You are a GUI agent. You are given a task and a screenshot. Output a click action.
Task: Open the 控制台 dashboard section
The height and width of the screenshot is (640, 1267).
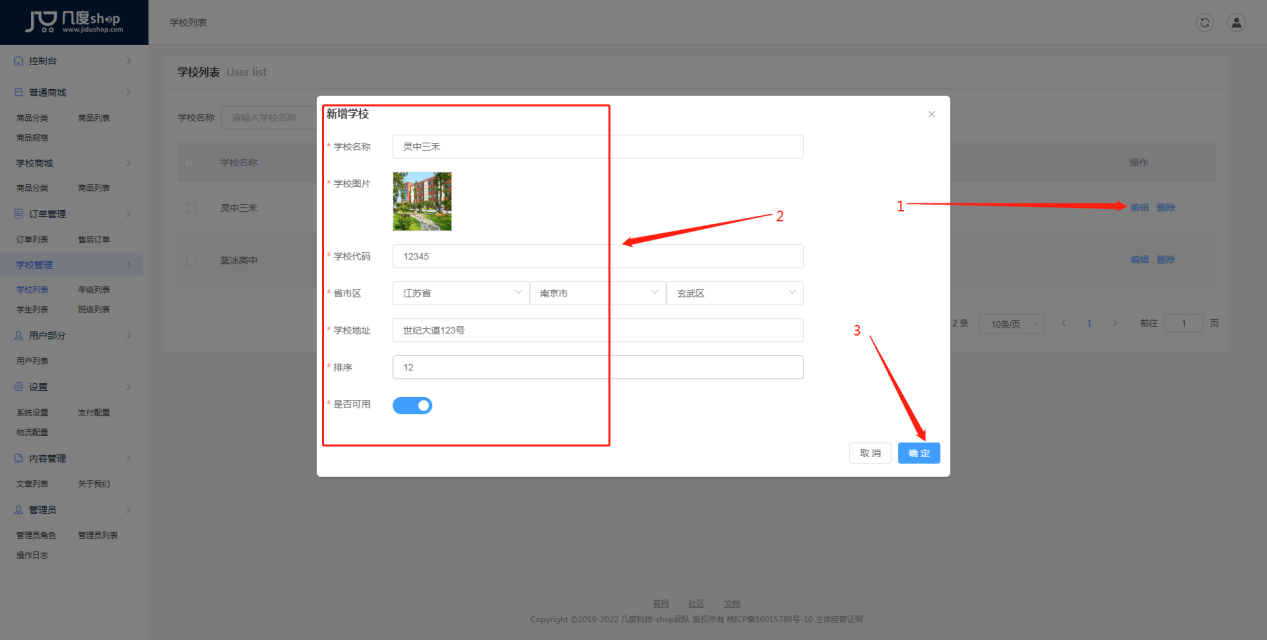[x=40, y=60]
